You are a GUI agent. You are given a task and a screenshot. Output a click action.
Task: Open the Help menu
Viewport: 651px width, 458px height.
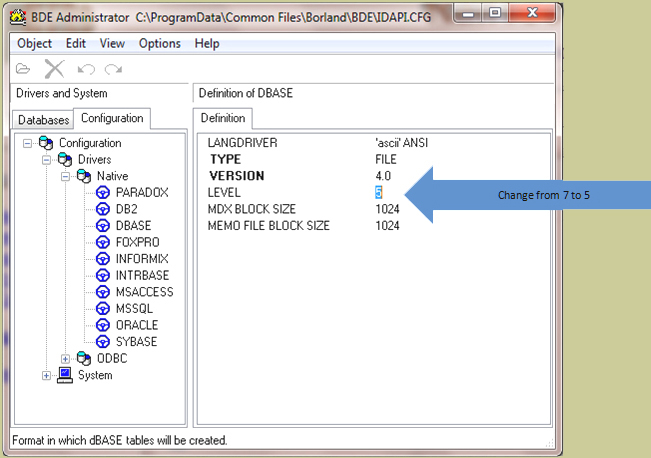[207, 43]
